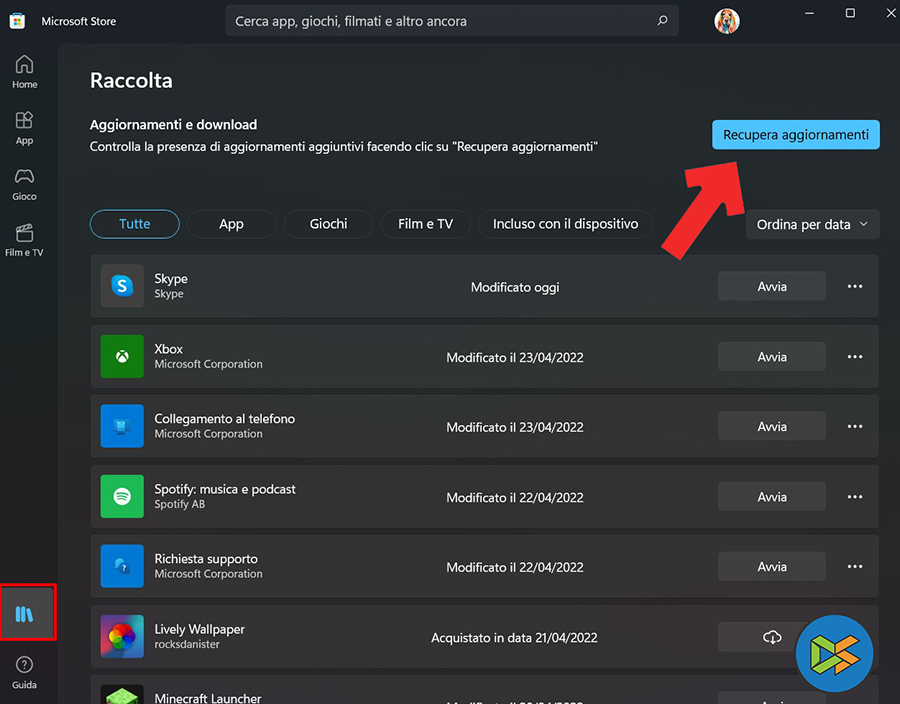The height and width of the screenshot is (704, 900).
Task: Click the search magnifier icon
Action: point(661,21)
